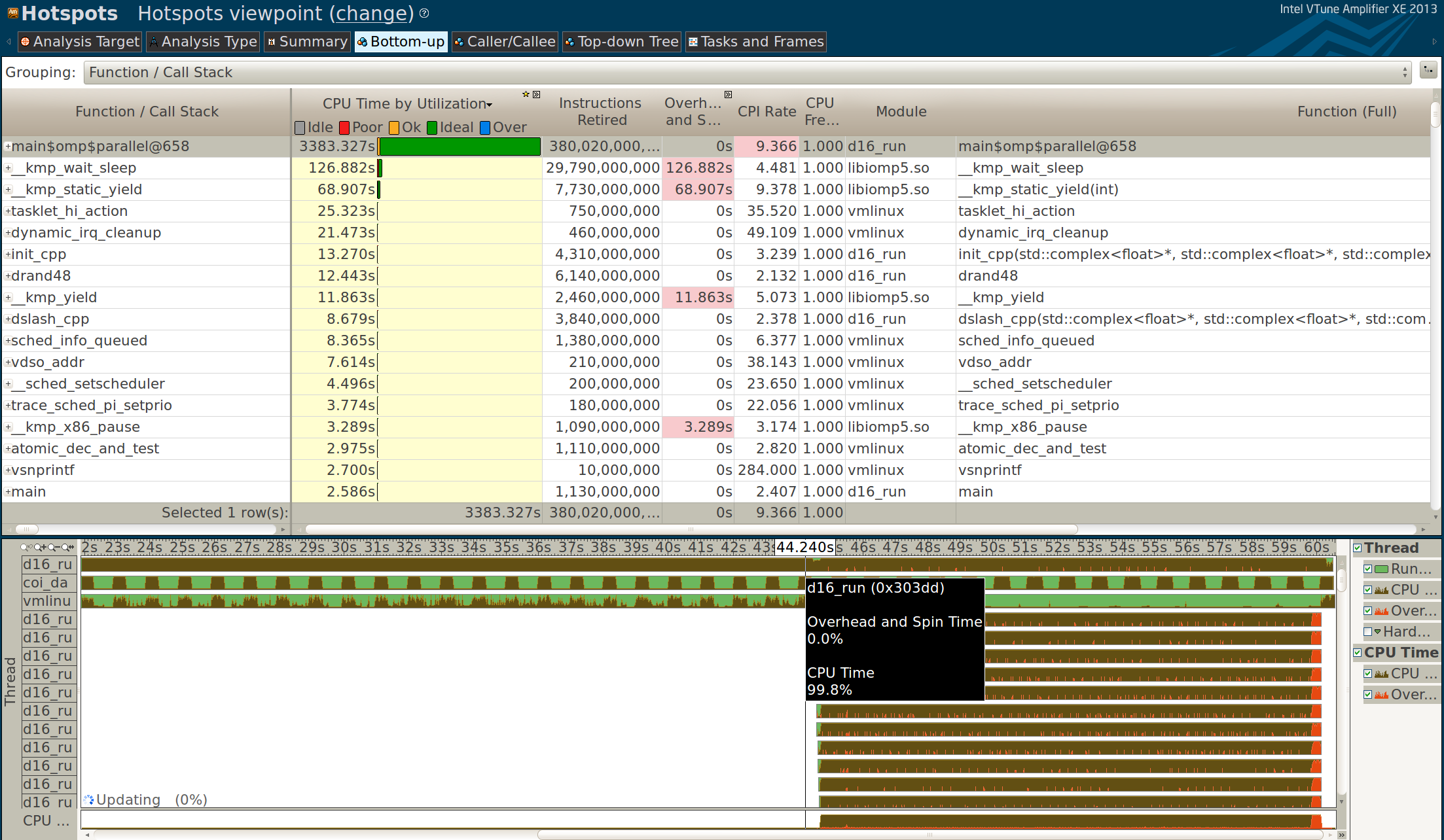
Task: Click the viewpoint change link
Action: click(x=371, y=14)
